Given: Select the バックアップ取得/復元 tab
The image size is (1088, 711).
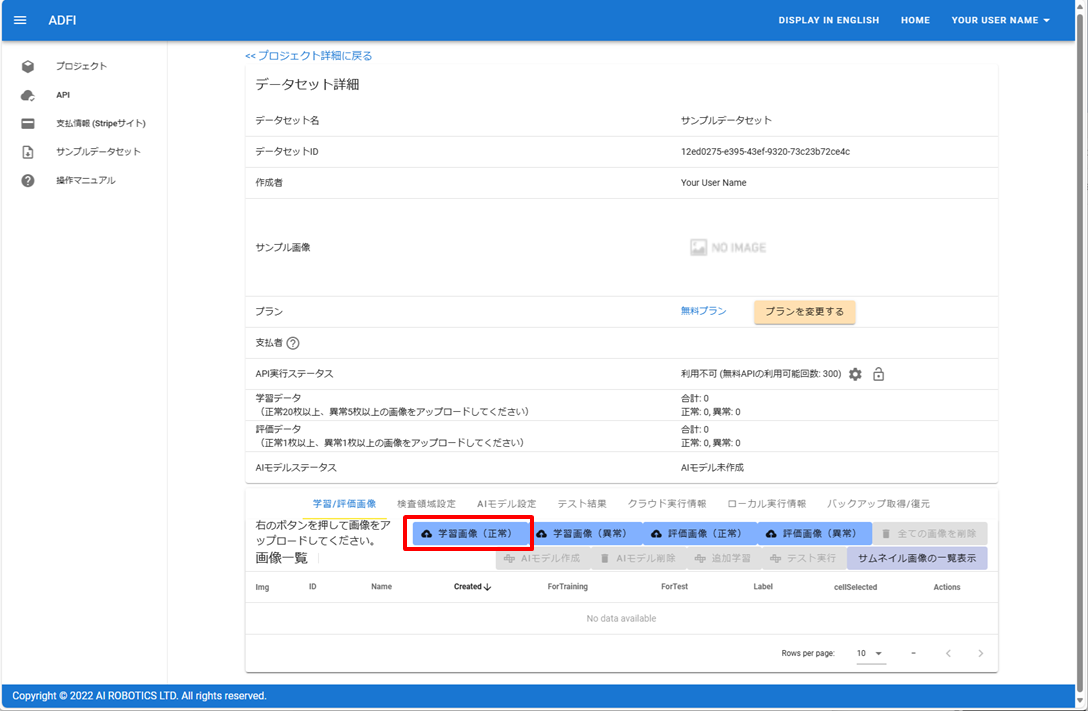Looking at the screenshot, I should 878,504.
